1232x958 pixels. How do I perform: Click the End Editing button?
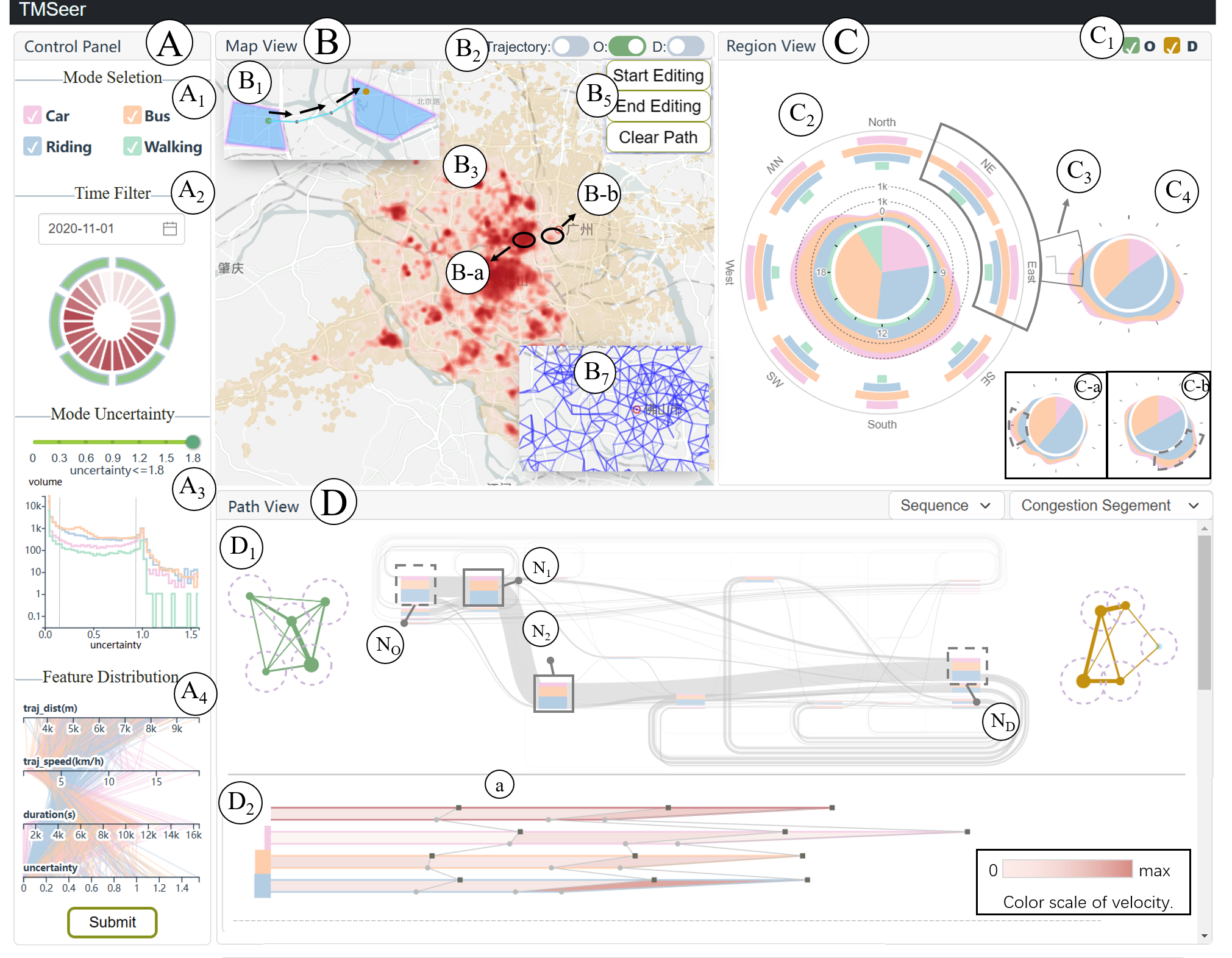[x=658, y=106]
